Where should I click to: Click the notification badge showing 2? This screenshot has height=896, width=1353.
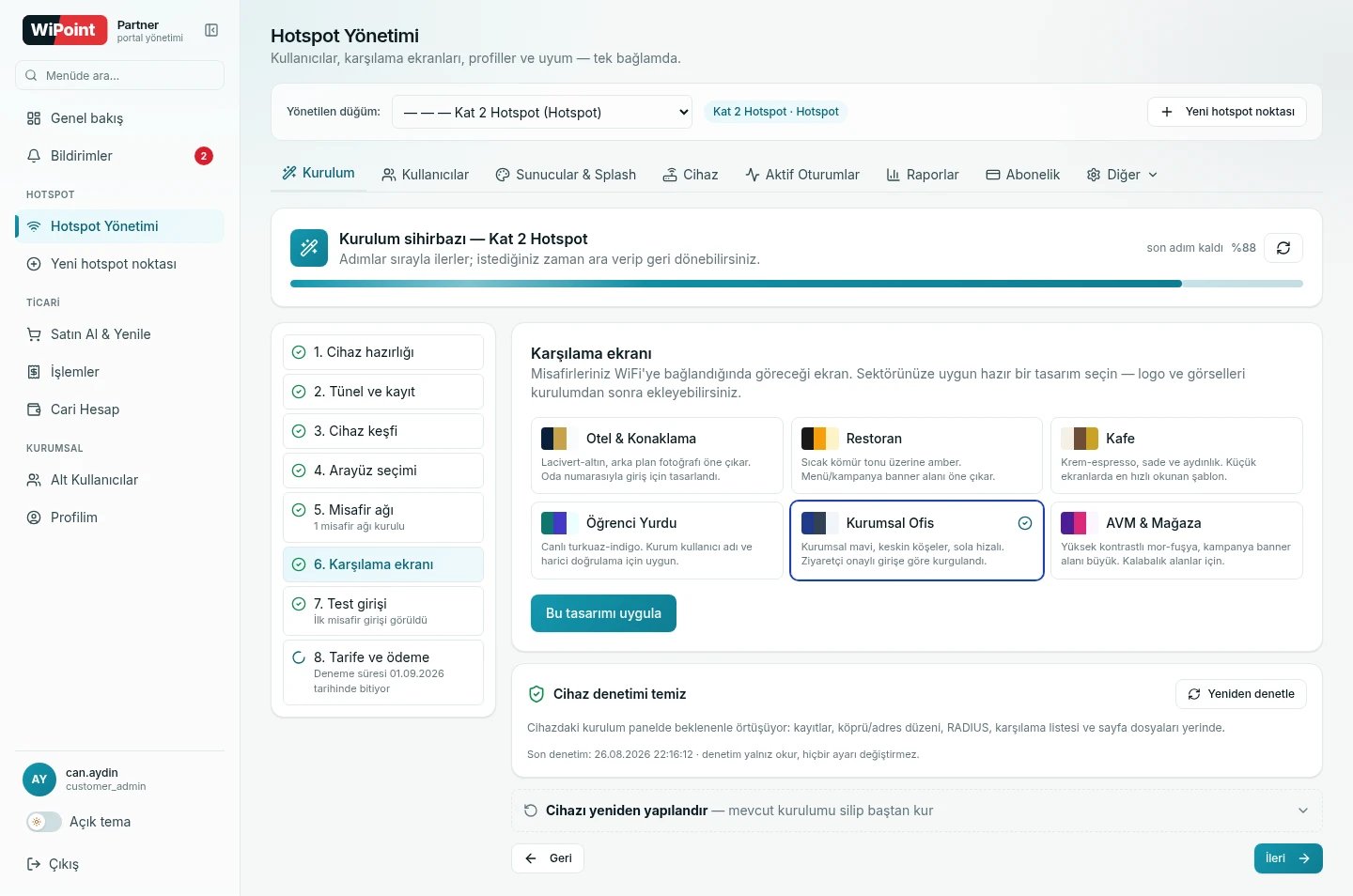click(x=204, y=156)
